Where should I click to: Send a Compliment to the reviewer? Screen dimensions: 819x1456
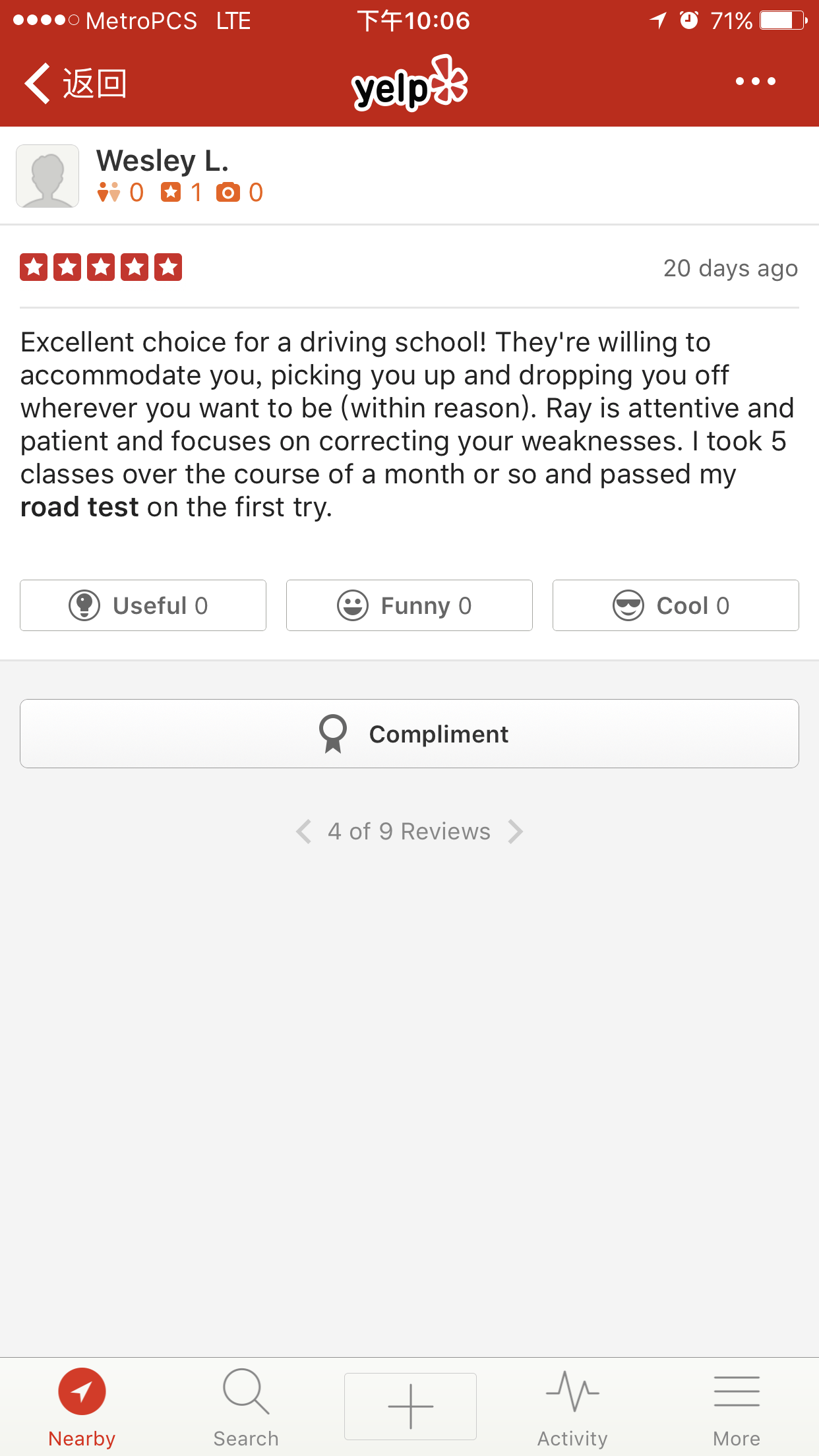point(409,734)
